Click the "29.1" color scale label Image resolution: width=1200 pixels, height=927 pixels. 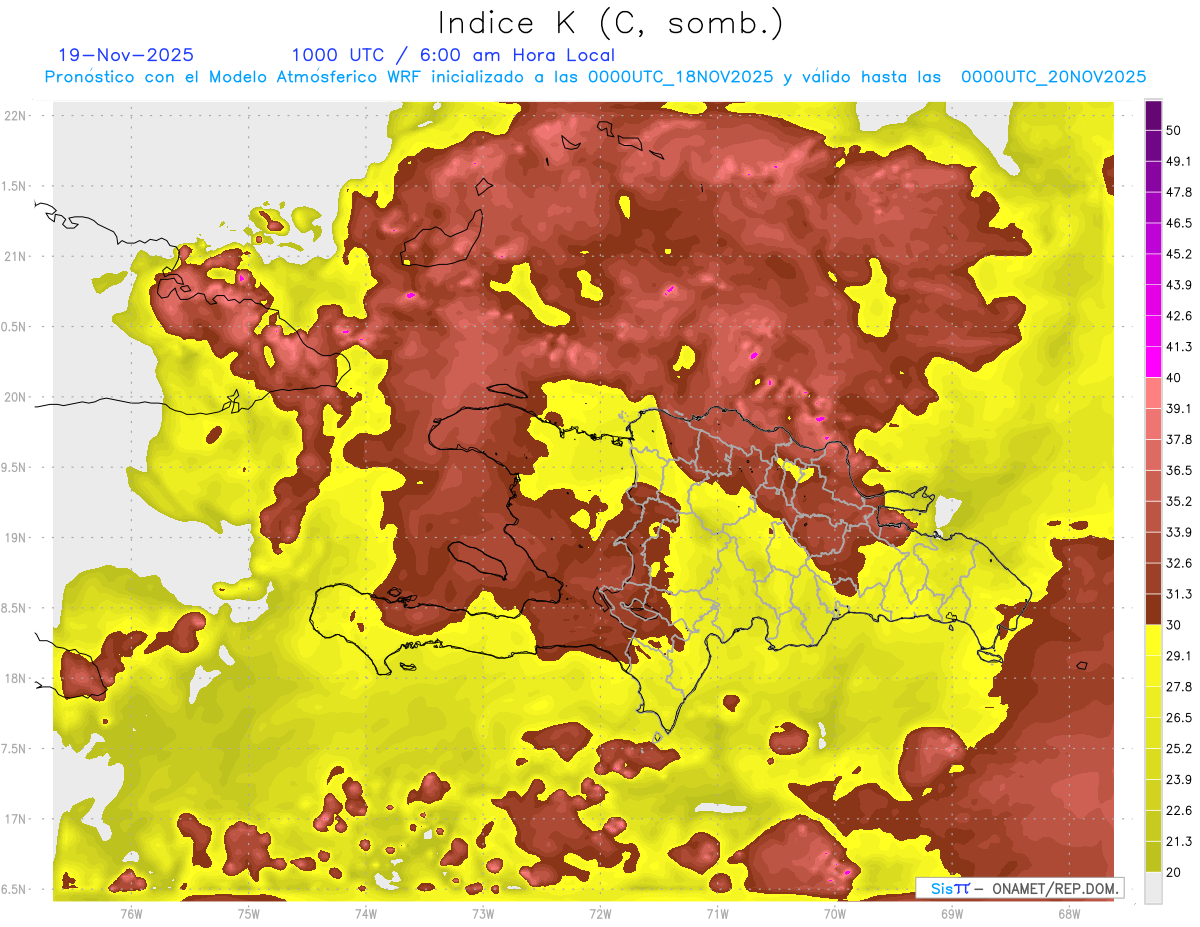click(x=1178, y=656)
